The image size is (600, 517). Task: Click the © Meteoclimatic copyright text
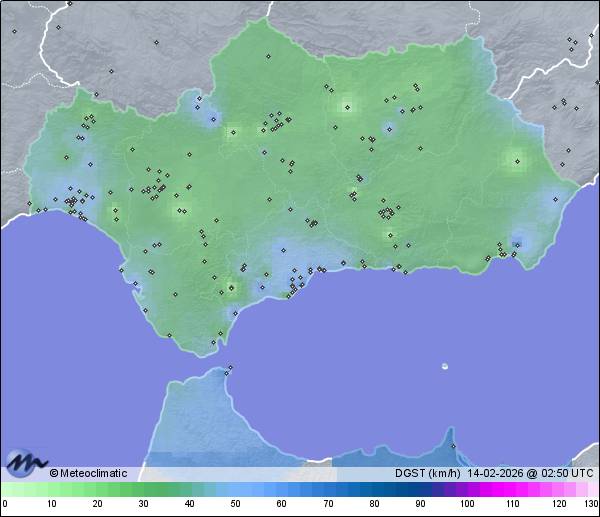point(88,473)
